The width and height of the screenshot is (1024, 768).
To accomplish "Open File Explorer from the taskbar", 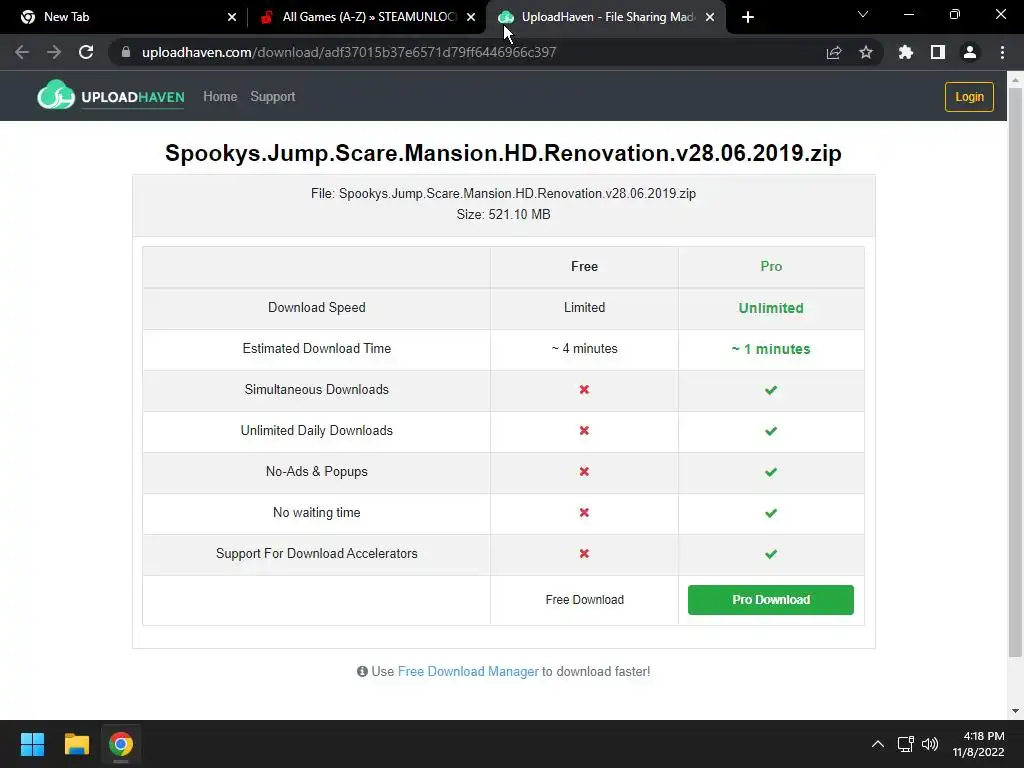I will (76, 744).
